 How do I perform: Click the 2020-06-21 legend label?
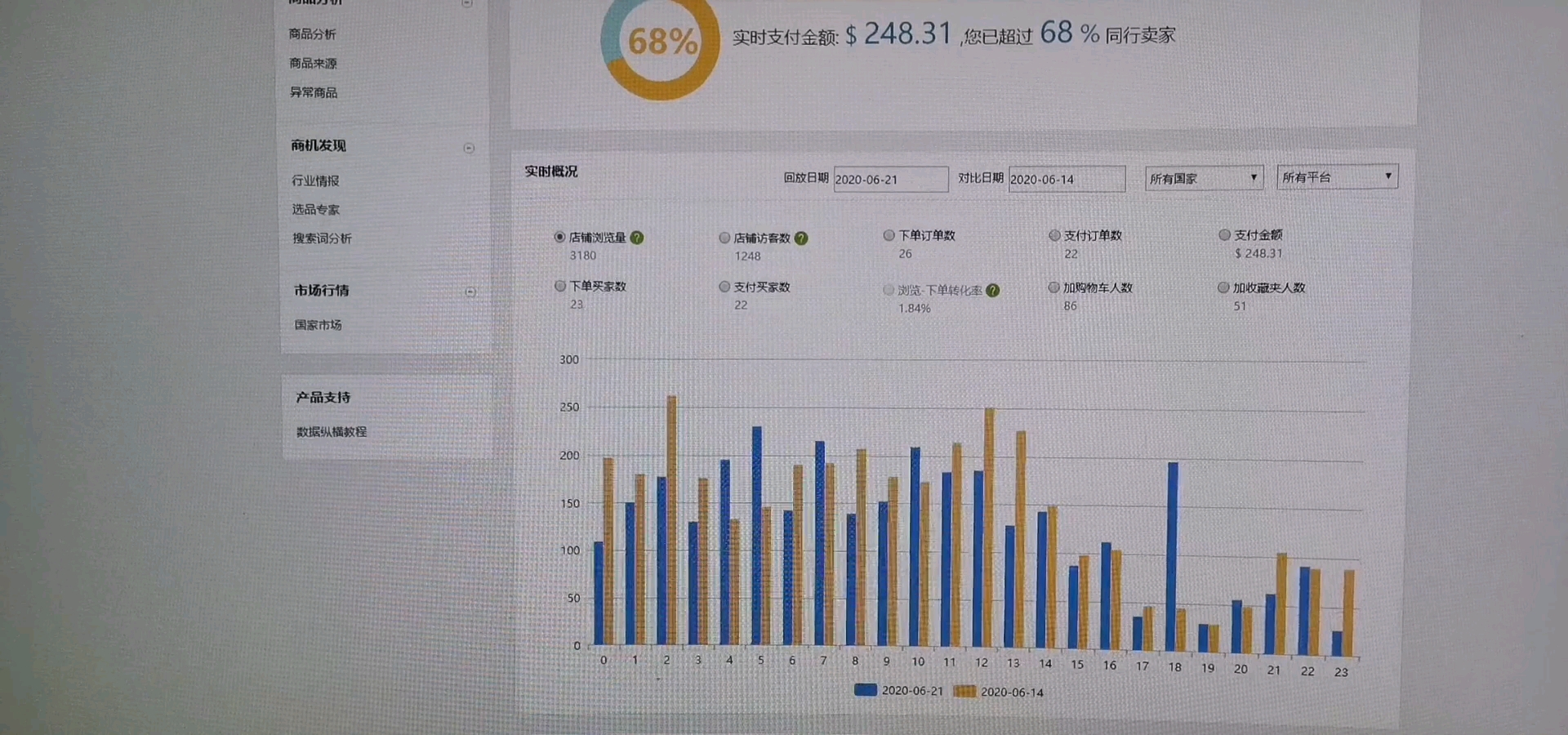click(912, 691)
